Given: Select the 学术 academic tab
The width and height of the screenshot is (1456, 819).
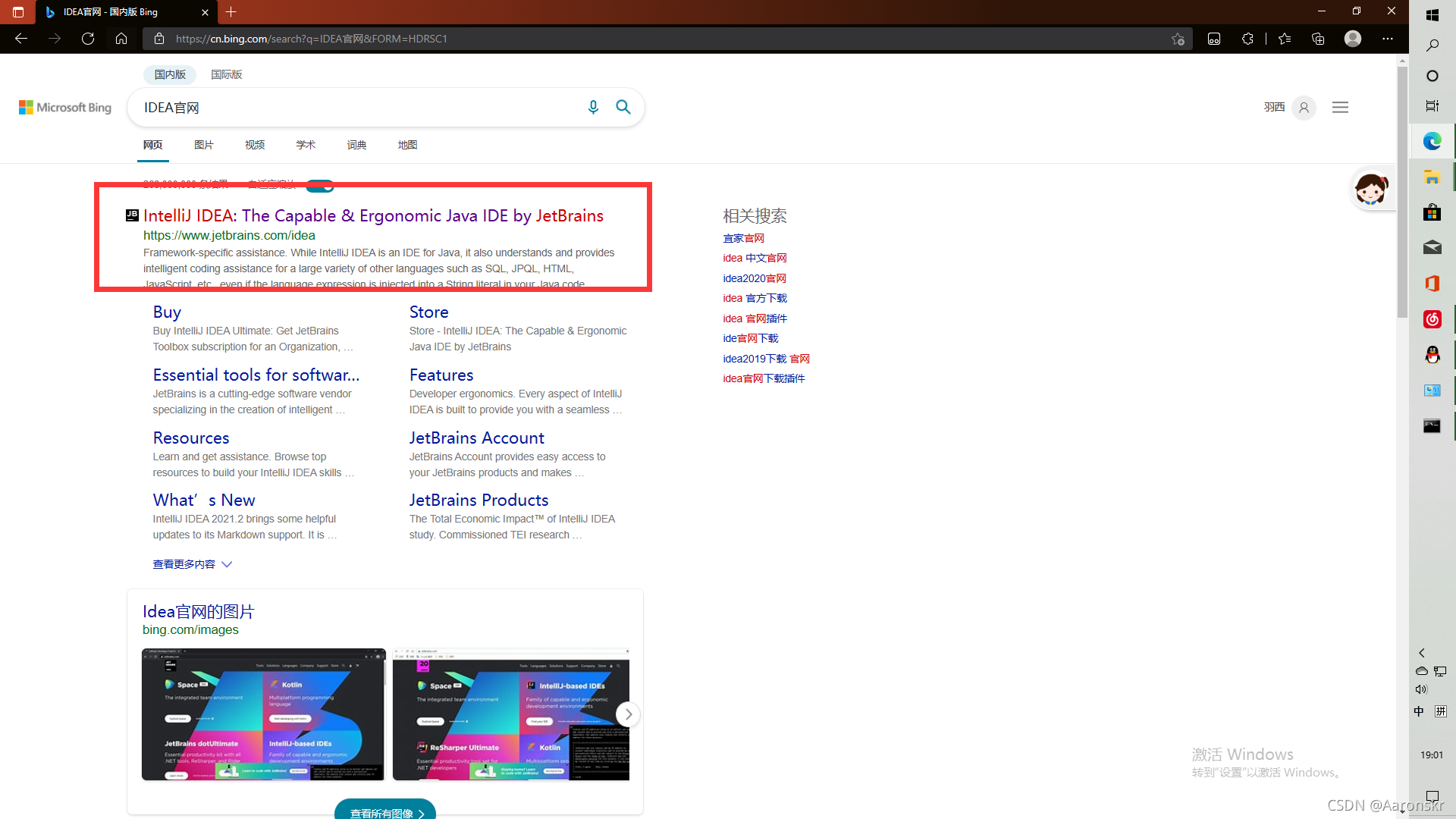Looking at the screenshot, I should pos(306,145).
